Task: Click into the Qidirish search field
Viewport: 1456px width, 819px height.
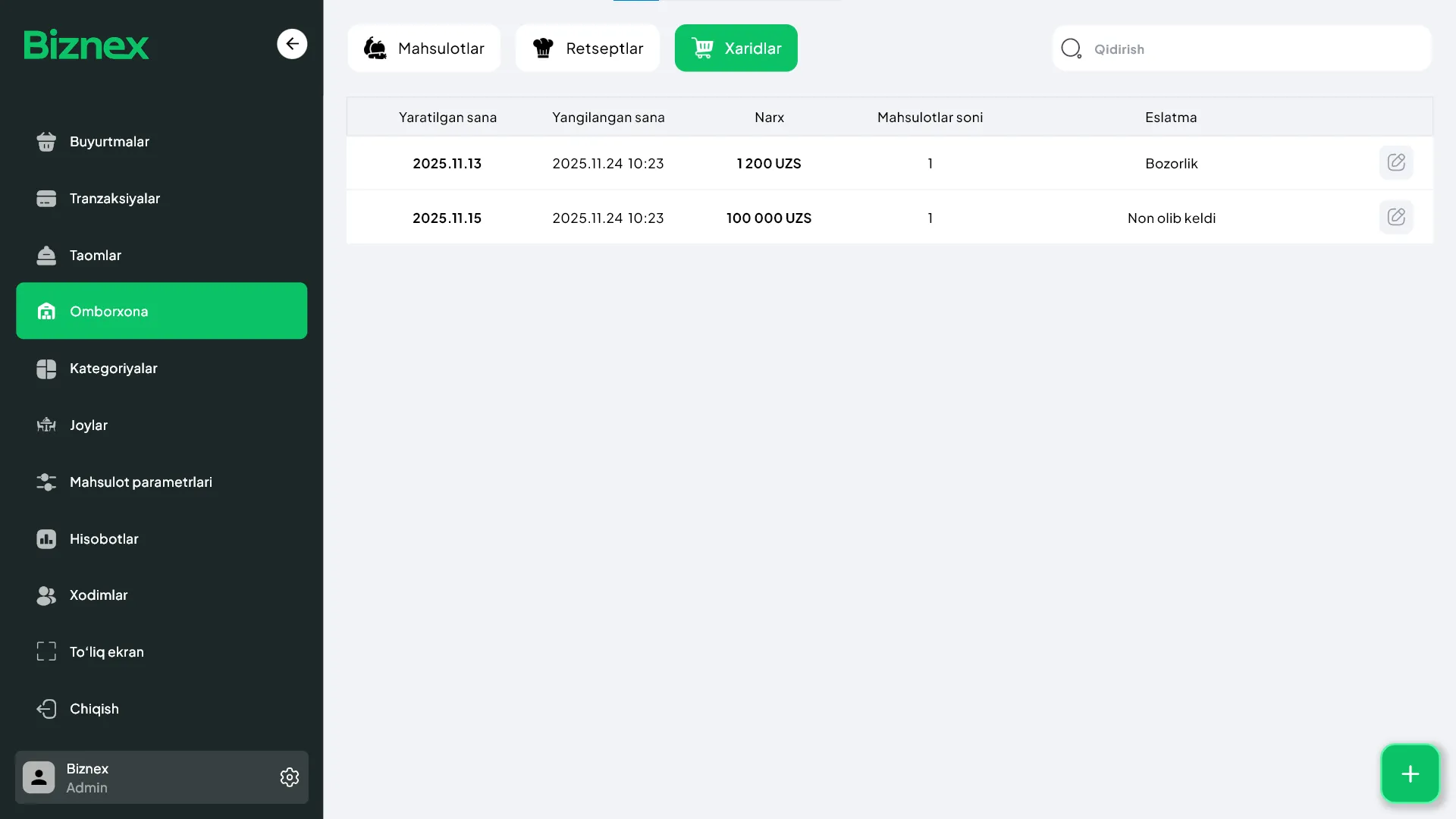Action: tap(1251, 49)
